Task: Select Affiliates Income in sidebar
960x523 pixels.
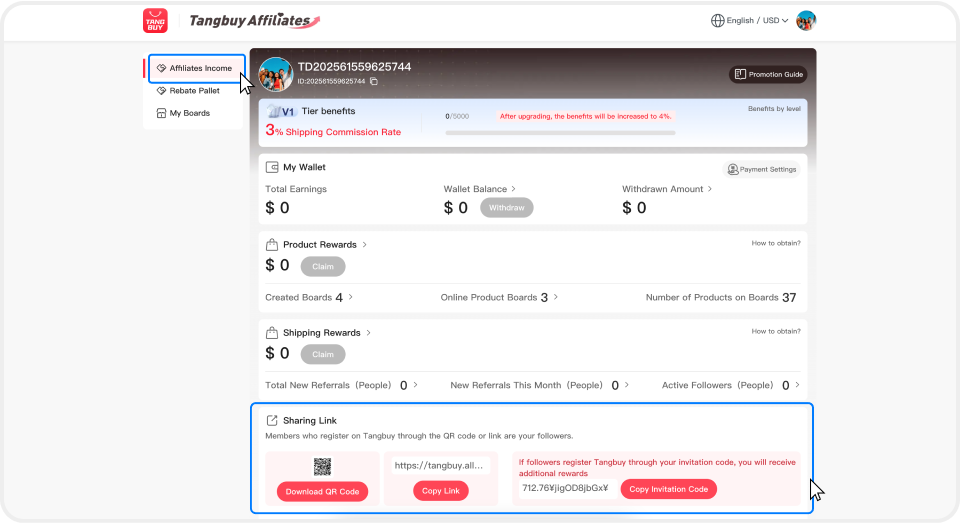Action: coord(199,68)
